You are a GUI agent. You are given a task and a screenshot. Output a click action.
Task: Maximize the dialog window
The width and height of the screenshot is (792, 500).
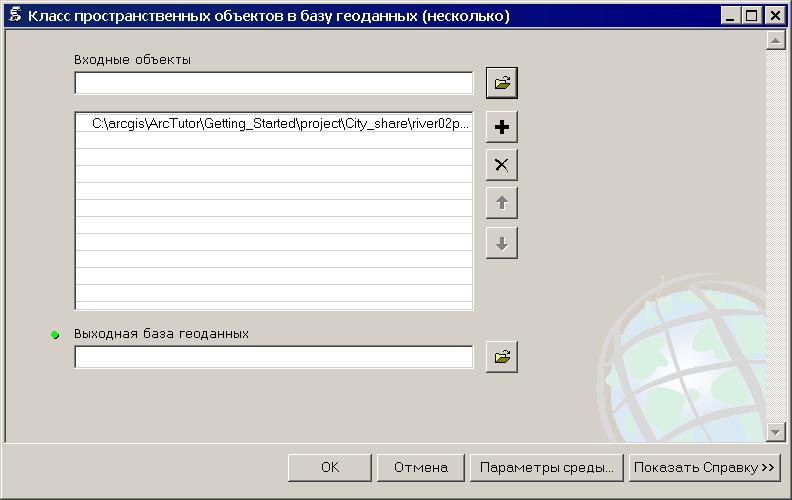coord(751,16)
